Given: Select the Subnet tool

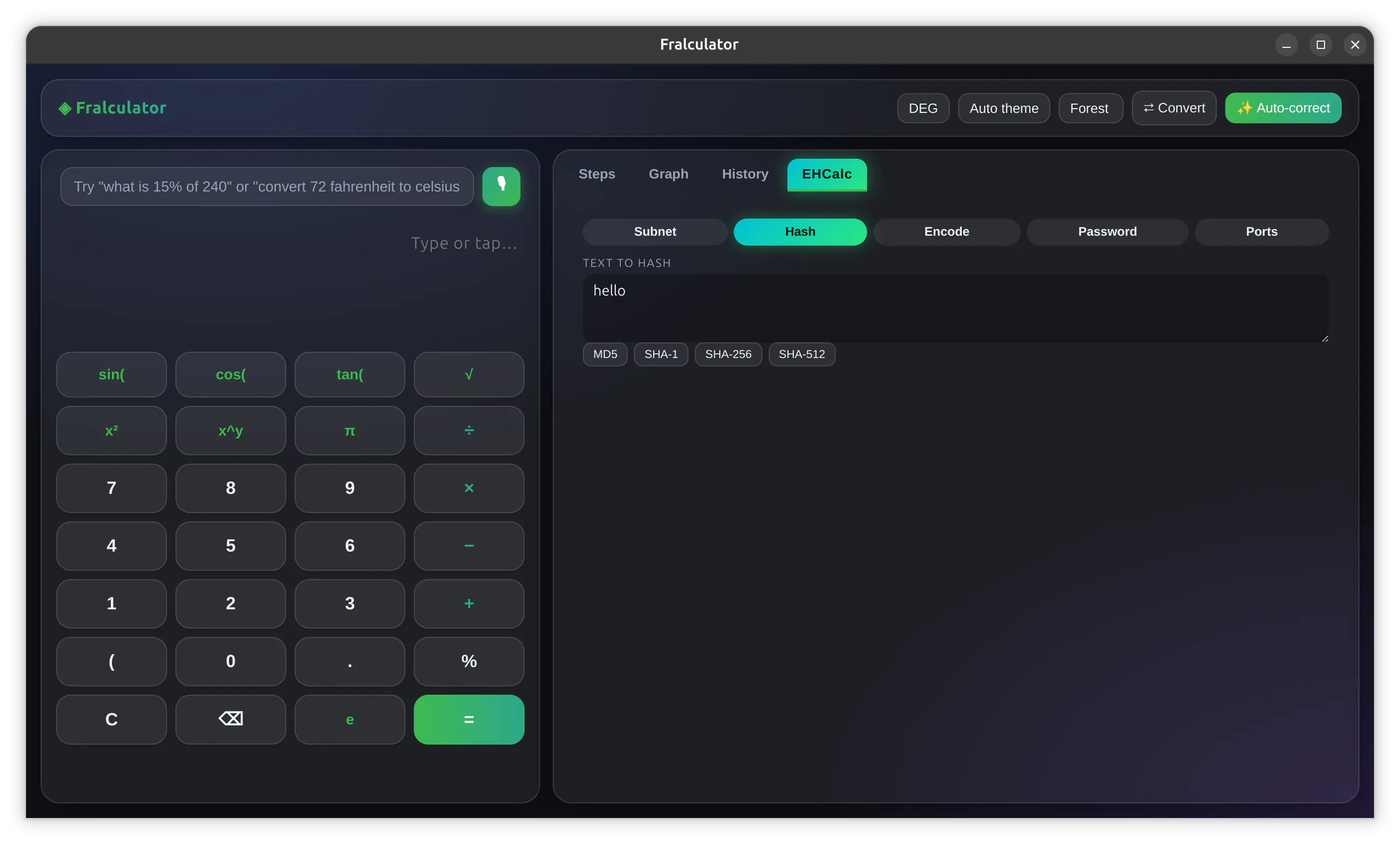Looking at the screenshot, I should click(x=655, y=232).
